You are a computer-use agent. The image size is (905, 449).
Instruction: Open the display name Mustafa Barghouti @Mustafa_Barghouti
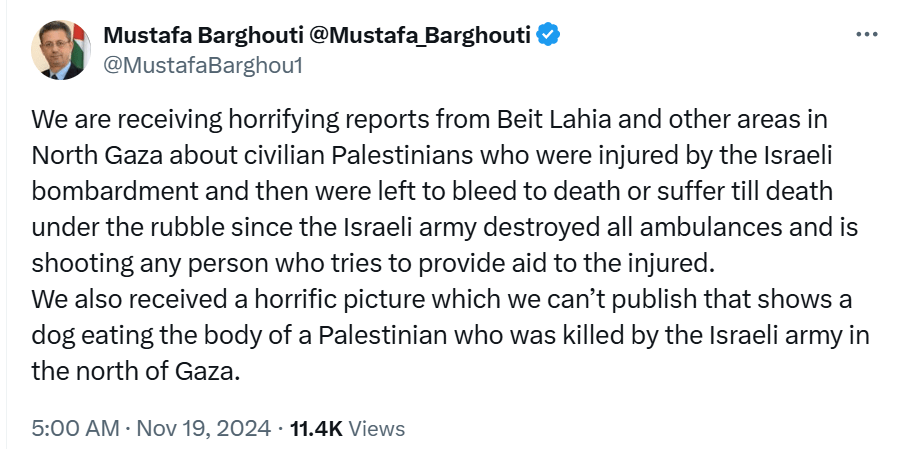click(x=317, y=36)
